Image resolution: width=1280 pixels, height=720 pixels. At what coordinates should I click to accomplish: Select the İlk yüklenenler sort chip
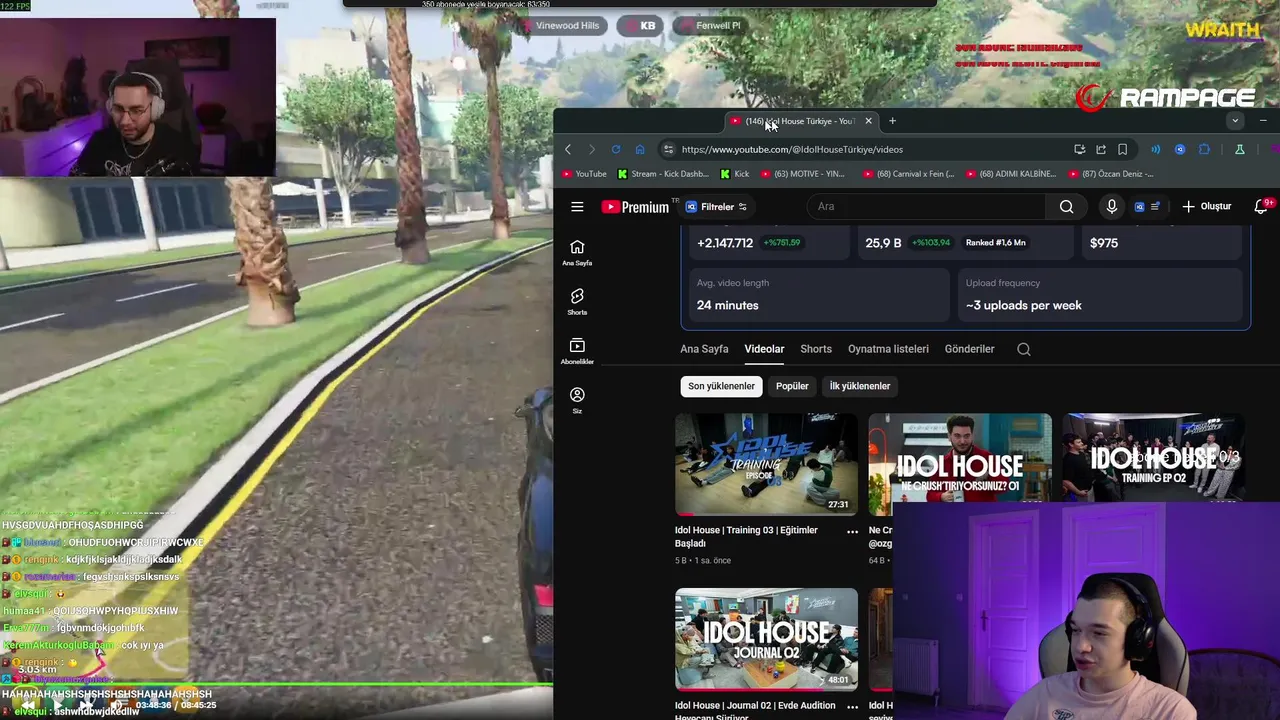pos(859,386)
